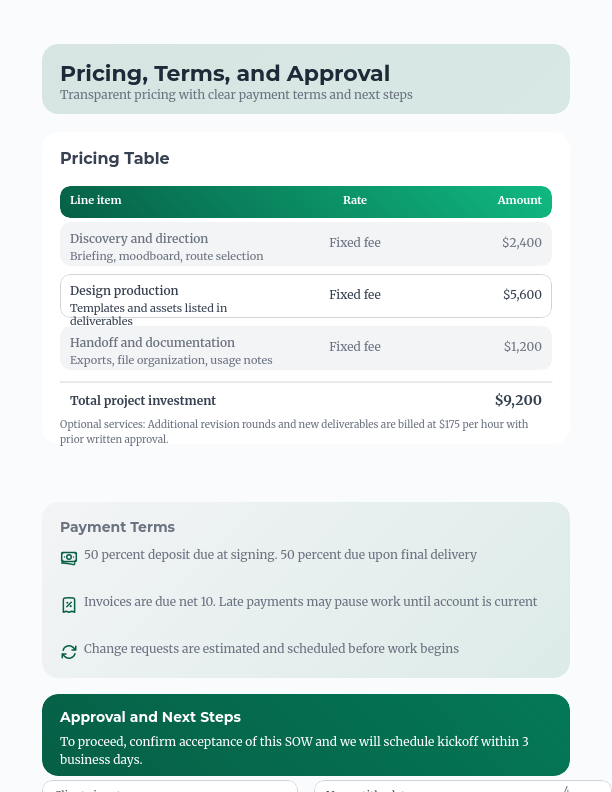612x792 pixels.
Task: Click the left input field below the approval banner
Action: (170, 787)
